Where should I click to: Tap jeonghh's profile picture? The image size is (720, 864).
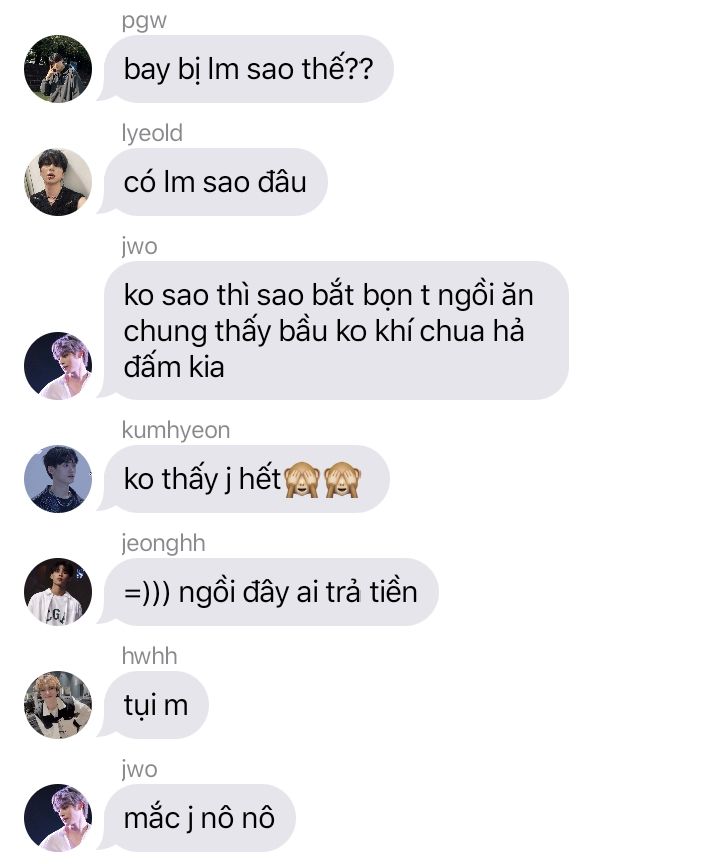click(x=58, y=592)
